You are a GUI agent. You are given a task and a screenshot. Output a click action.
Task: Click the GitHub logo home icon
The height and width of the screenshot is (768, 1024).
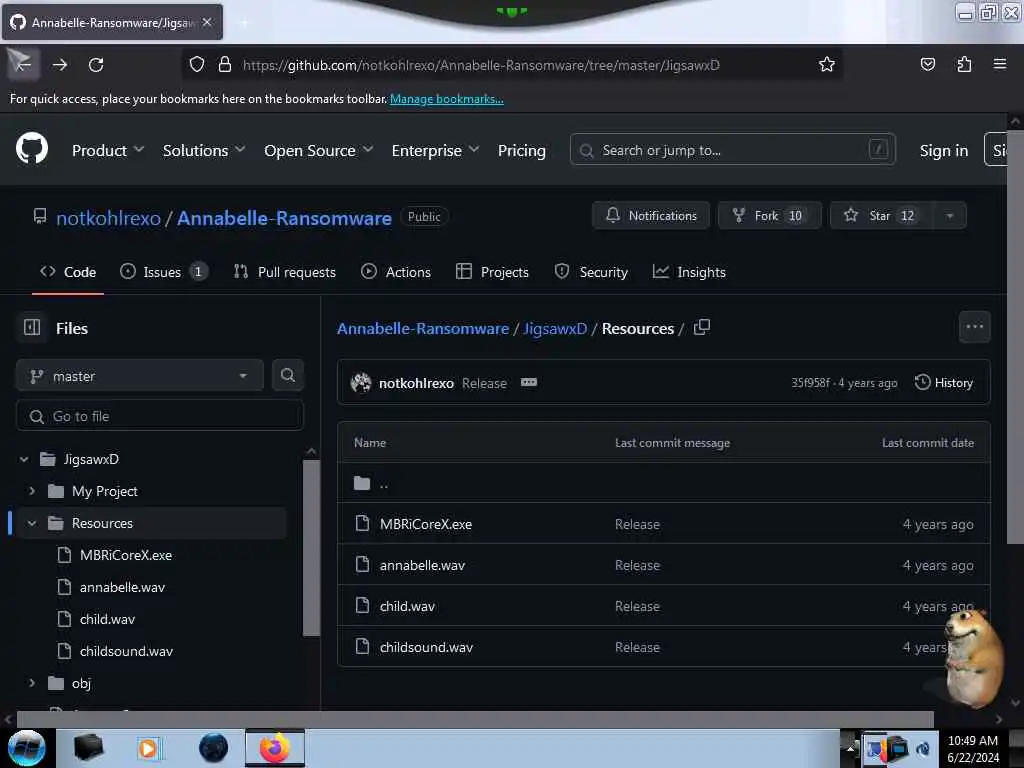(x=31, y=148)
